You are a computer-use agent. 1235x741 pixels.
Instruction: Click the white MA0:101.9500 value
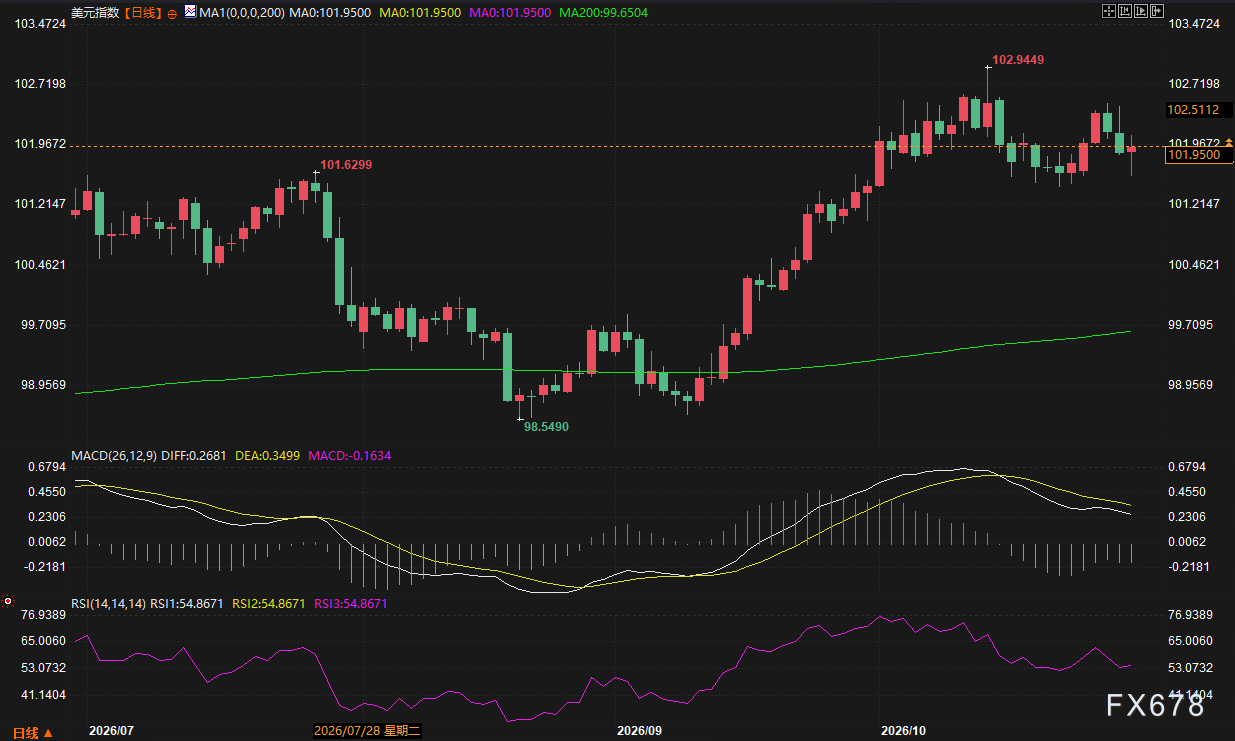[x=328, y=13]
